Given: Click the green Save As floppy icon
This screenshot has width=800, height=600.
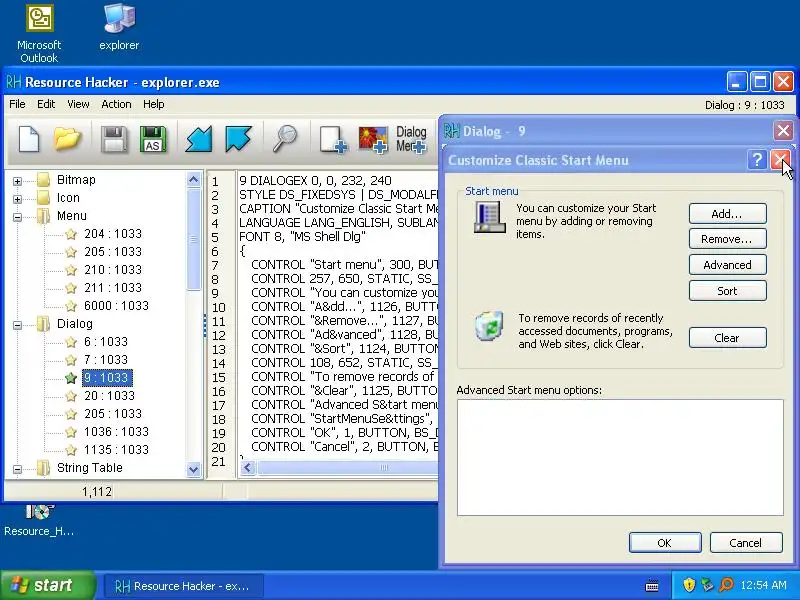Looking at the screenshot, I should pos(153,139).
